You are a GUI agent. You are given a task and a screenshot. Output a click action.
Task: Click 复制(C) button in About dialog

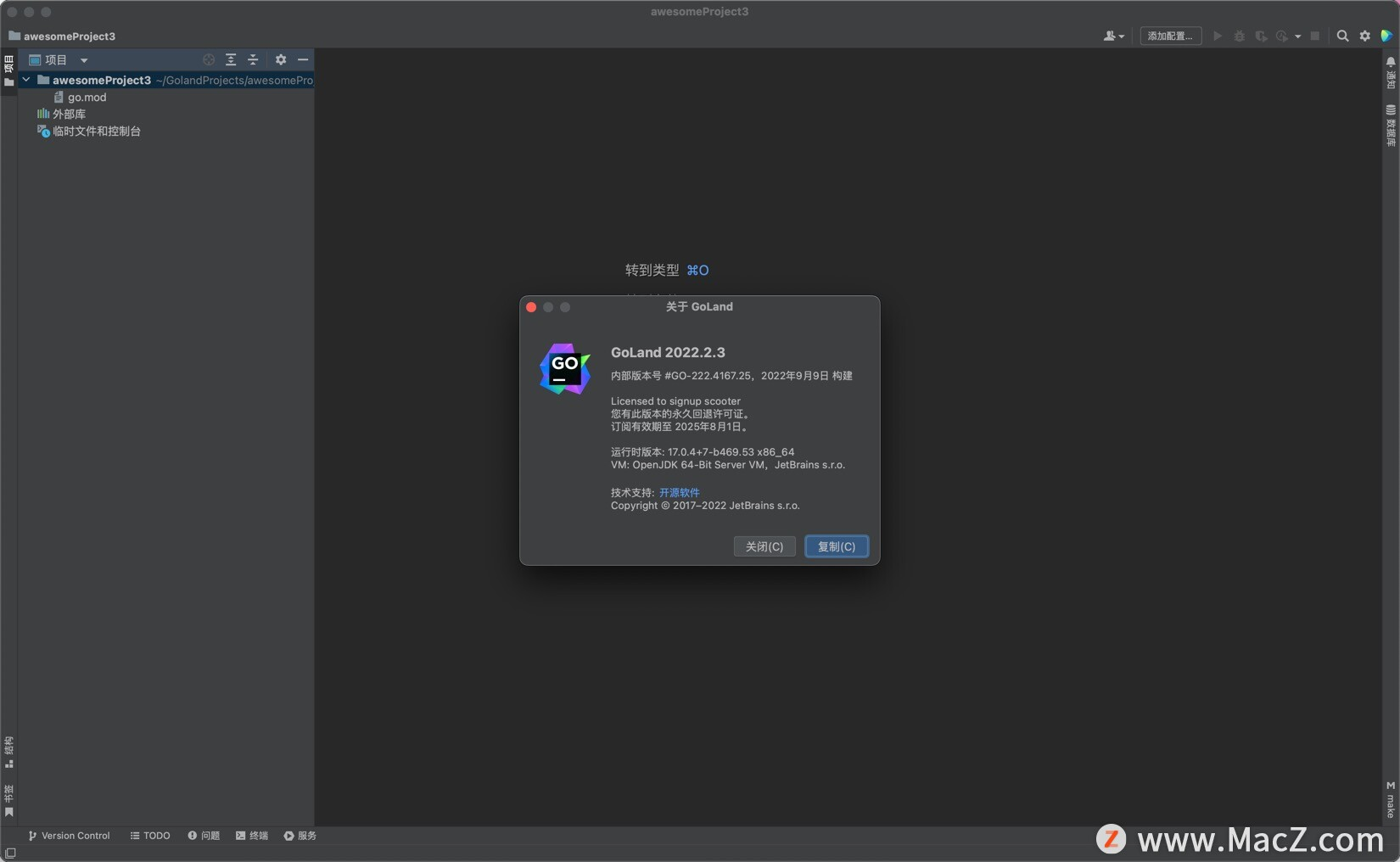[x=837, y=546]
